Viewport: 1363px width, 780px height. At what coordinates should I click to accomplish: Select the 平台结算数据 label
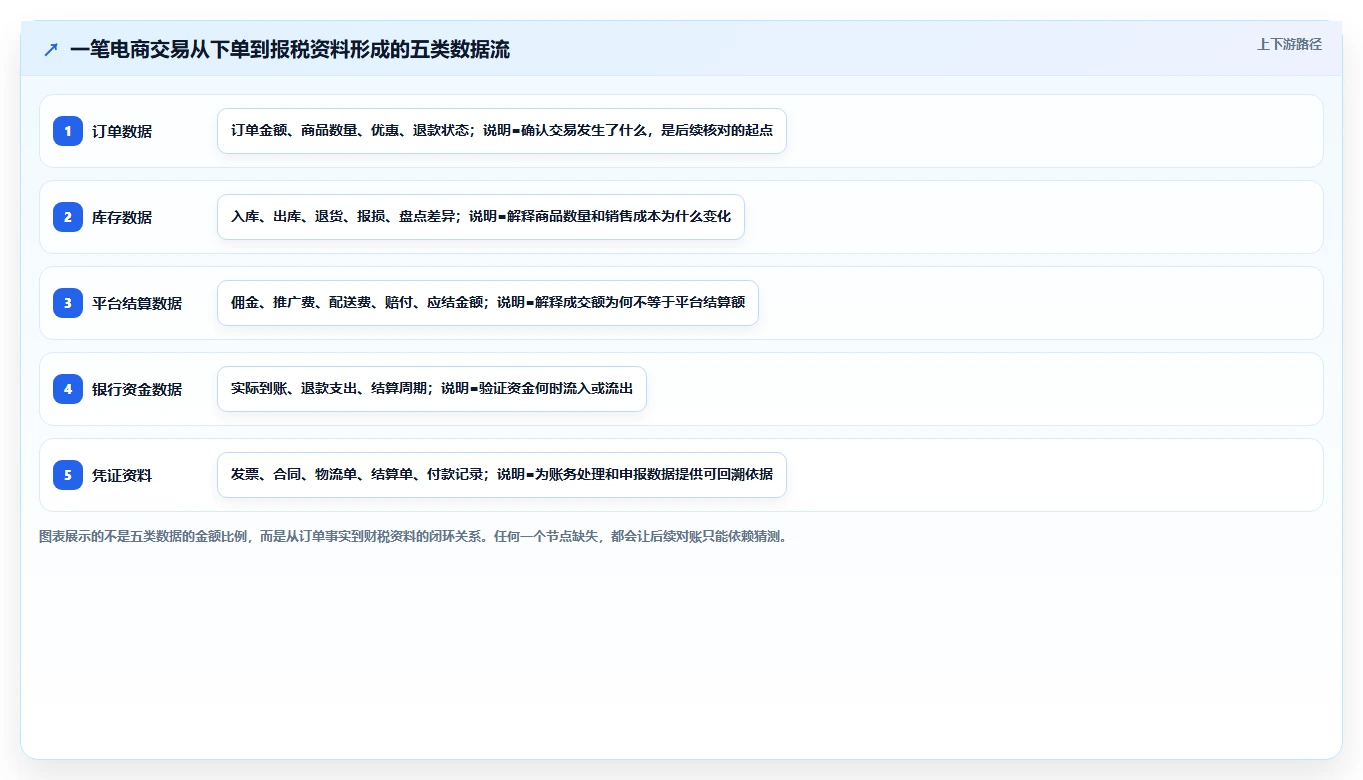click(x=137, y=303)
